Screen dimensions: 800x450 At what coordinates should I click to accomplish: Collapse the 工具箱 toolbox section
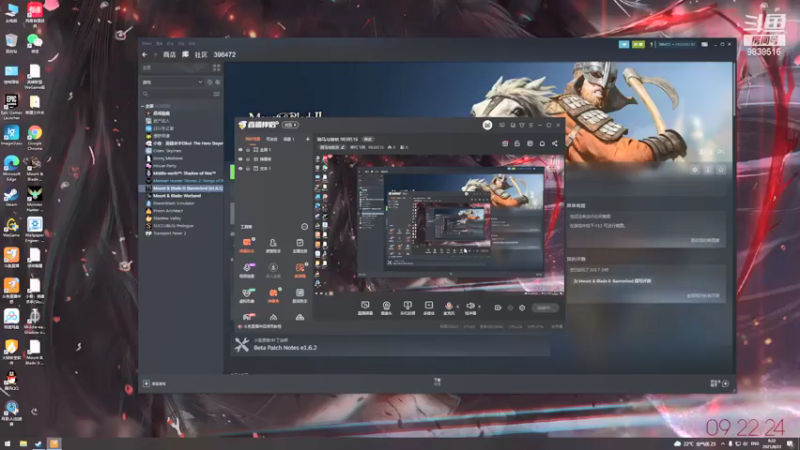click(x=305, y=227)
